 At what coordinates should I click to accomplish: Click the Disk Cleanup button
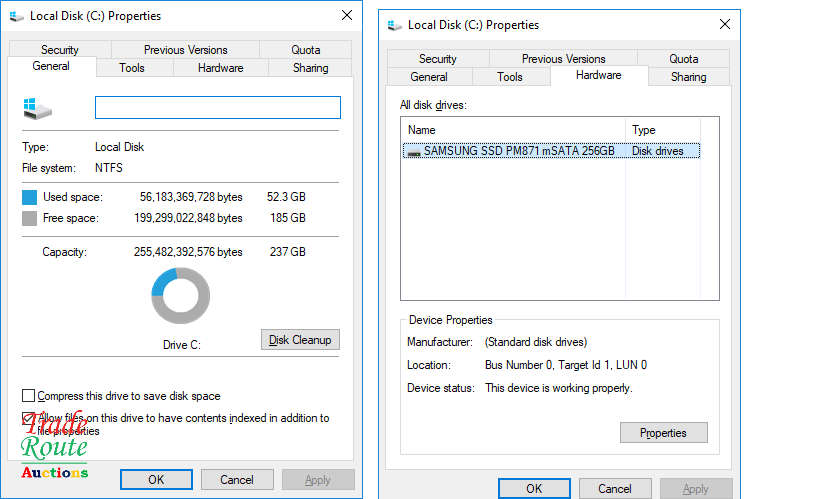[300, 340]
